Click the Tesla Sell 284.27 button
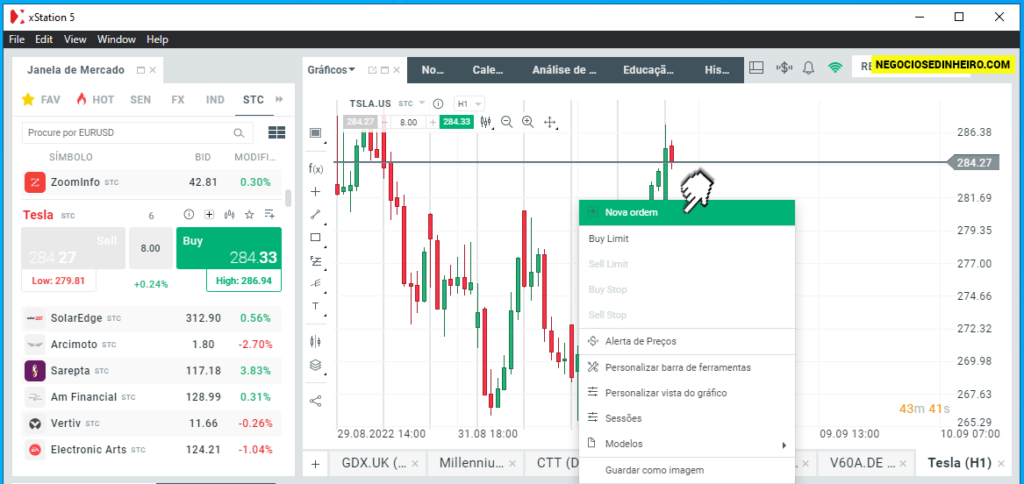Image resolution: width=1024 pixels, height=484 pixels. (72, 248)
